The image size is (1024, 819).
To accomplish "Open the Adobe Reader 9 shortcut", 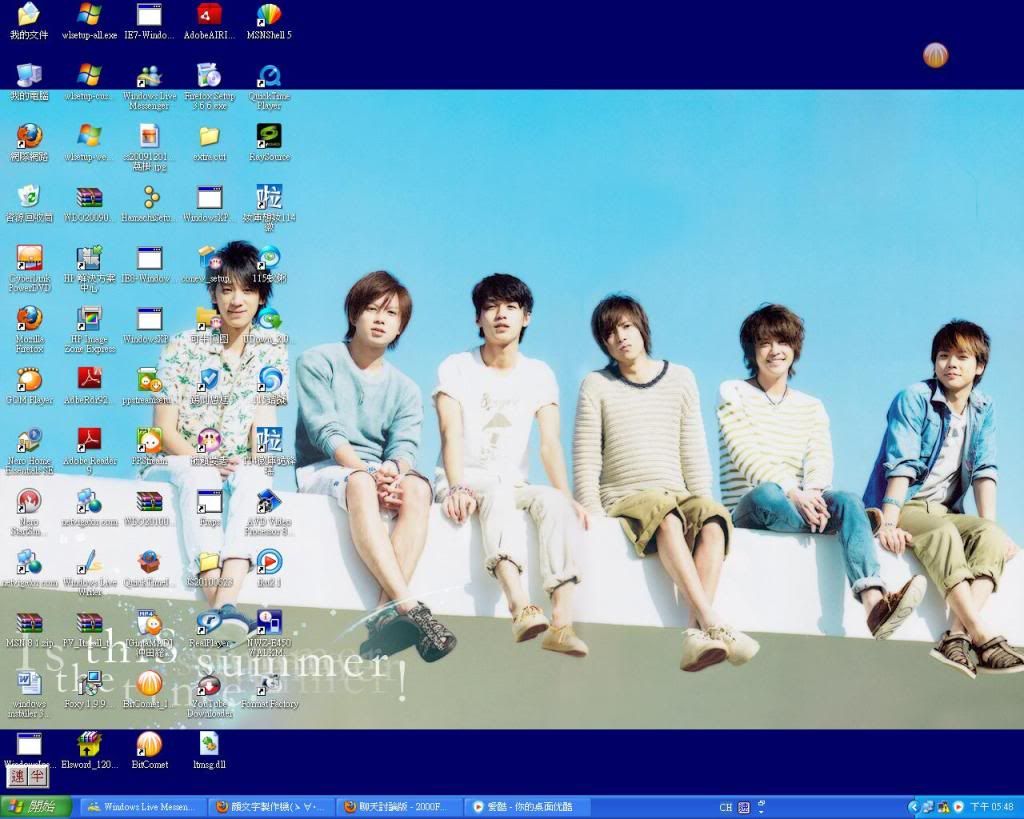I will click(89, 441).
